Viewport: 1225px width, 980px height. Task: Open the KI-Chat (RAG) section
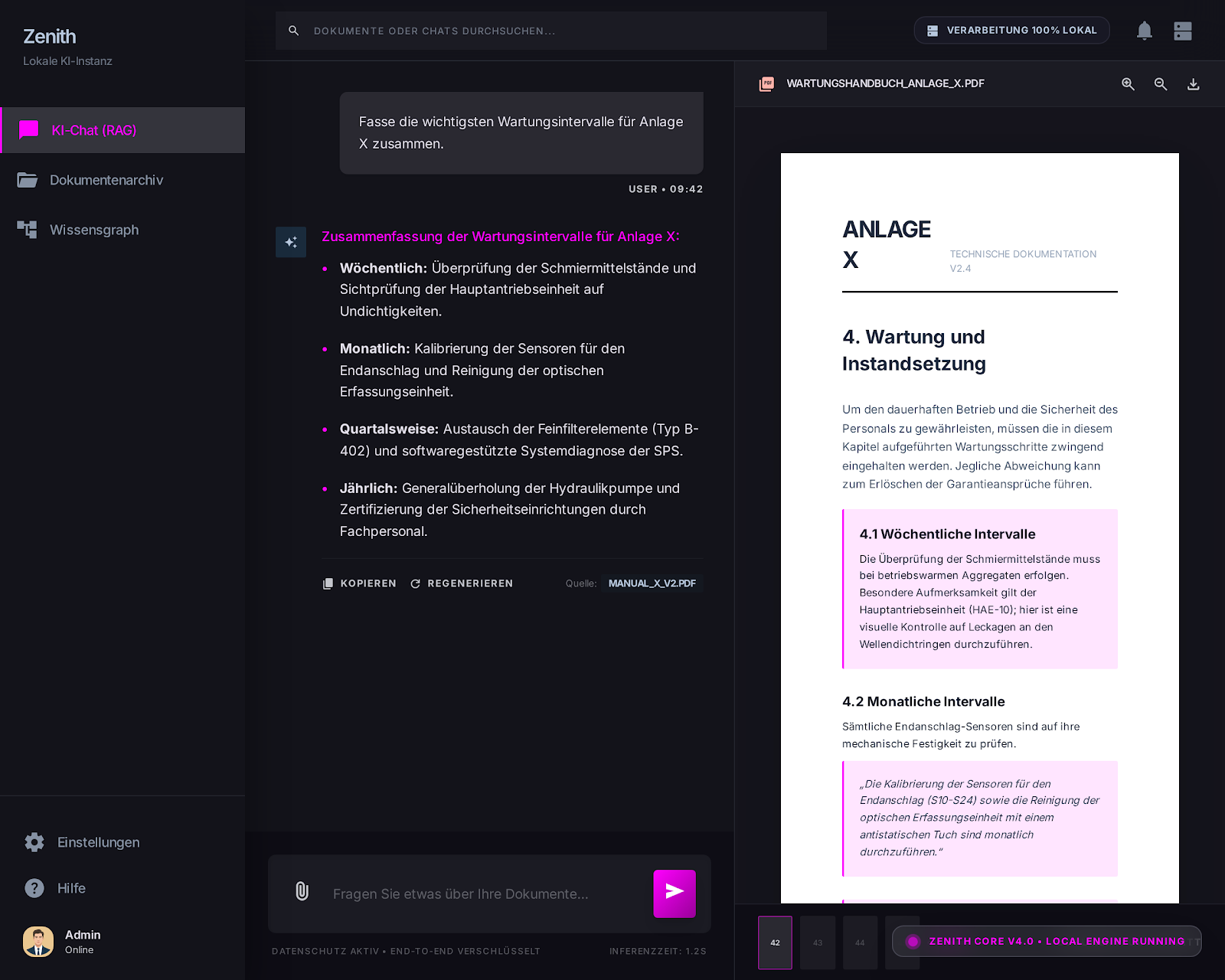[x=93, y=130]
